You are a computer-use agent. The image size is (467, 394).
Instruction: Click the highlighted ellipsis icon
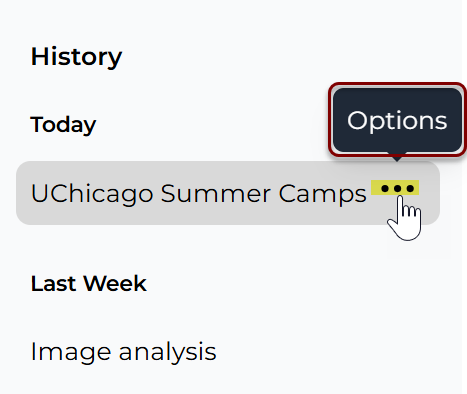(x=395, y=188)
